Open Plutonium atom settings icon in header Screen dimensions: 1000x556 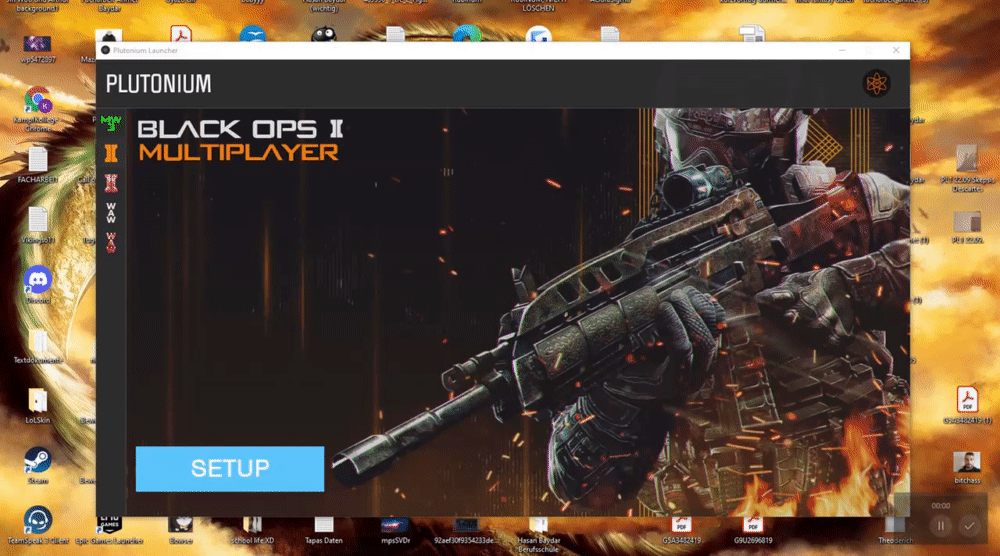coord(876,84)
